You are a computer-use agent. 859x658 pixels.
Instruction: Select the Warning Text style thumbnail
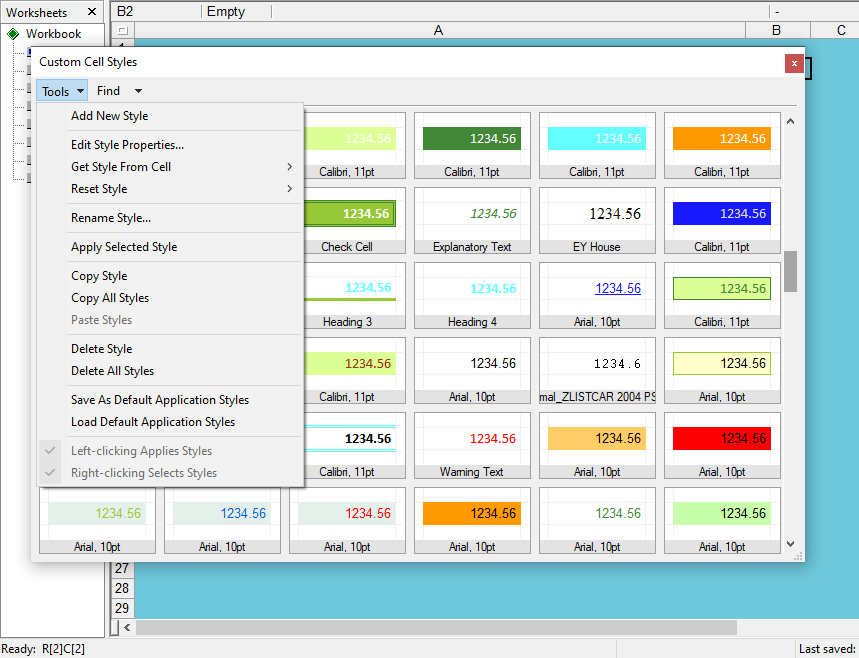point(472,446)
